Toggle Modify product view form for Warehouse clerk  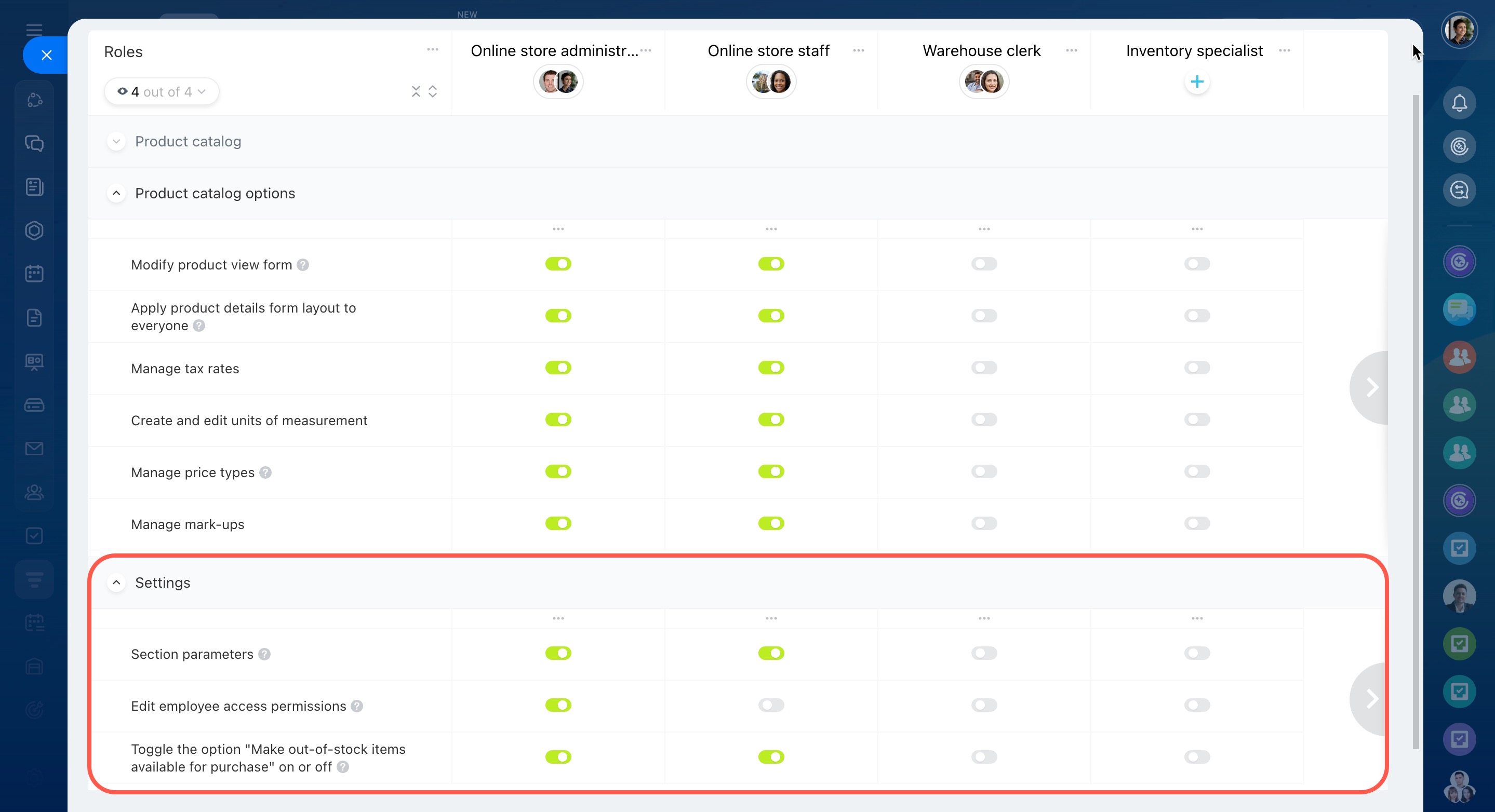[x=984, y=264]
